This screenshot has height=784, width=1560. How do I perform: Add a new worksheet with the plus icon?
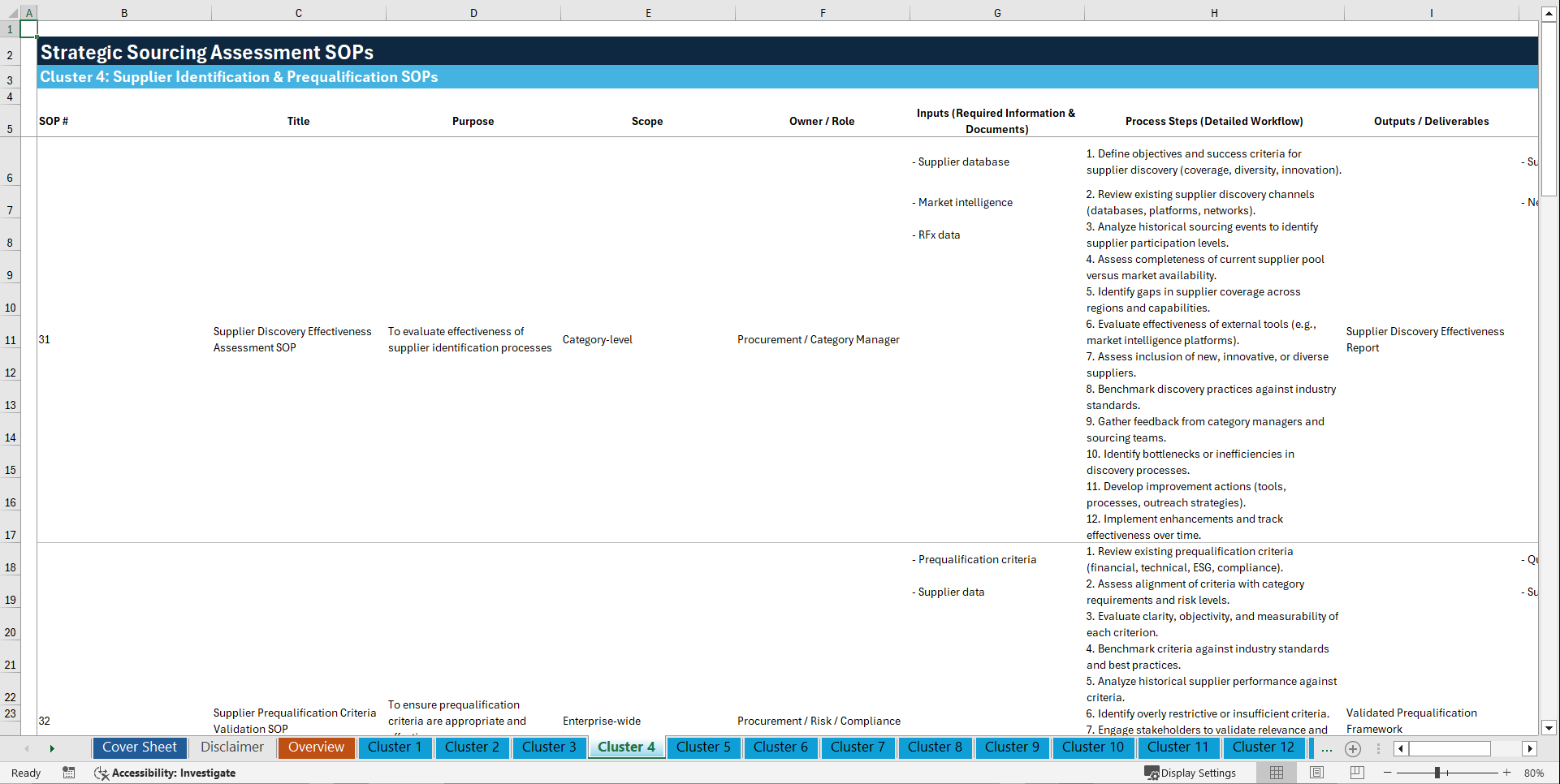click(x=1353, y=748)
